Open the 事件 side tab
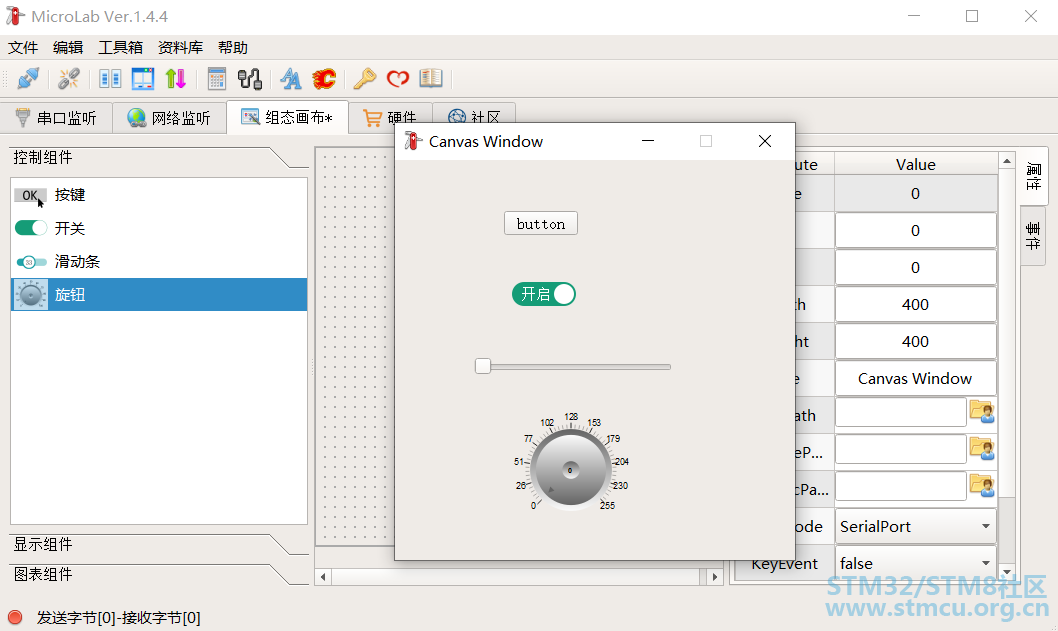 (1033, 236)
